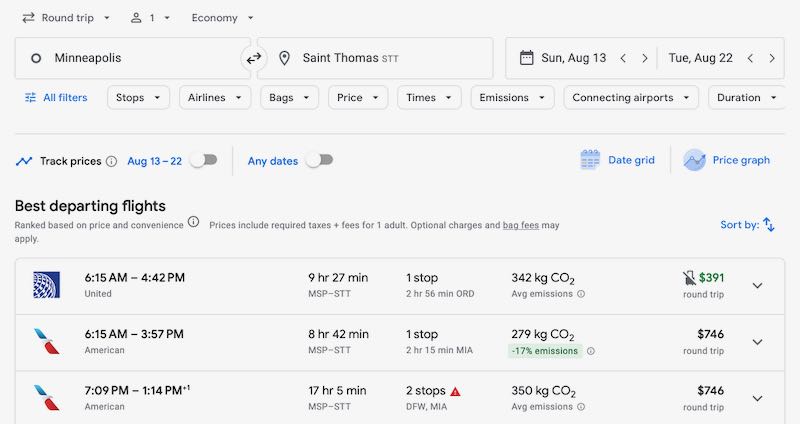Open the Round trip type dropdown
800x424 pixels.
(x=66, y=18)
